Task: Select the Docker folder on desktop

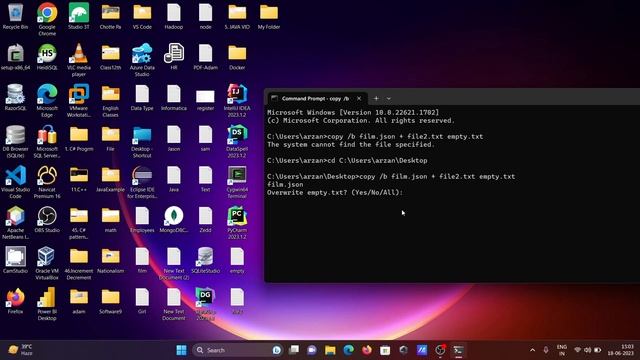Action: (237, 57)
